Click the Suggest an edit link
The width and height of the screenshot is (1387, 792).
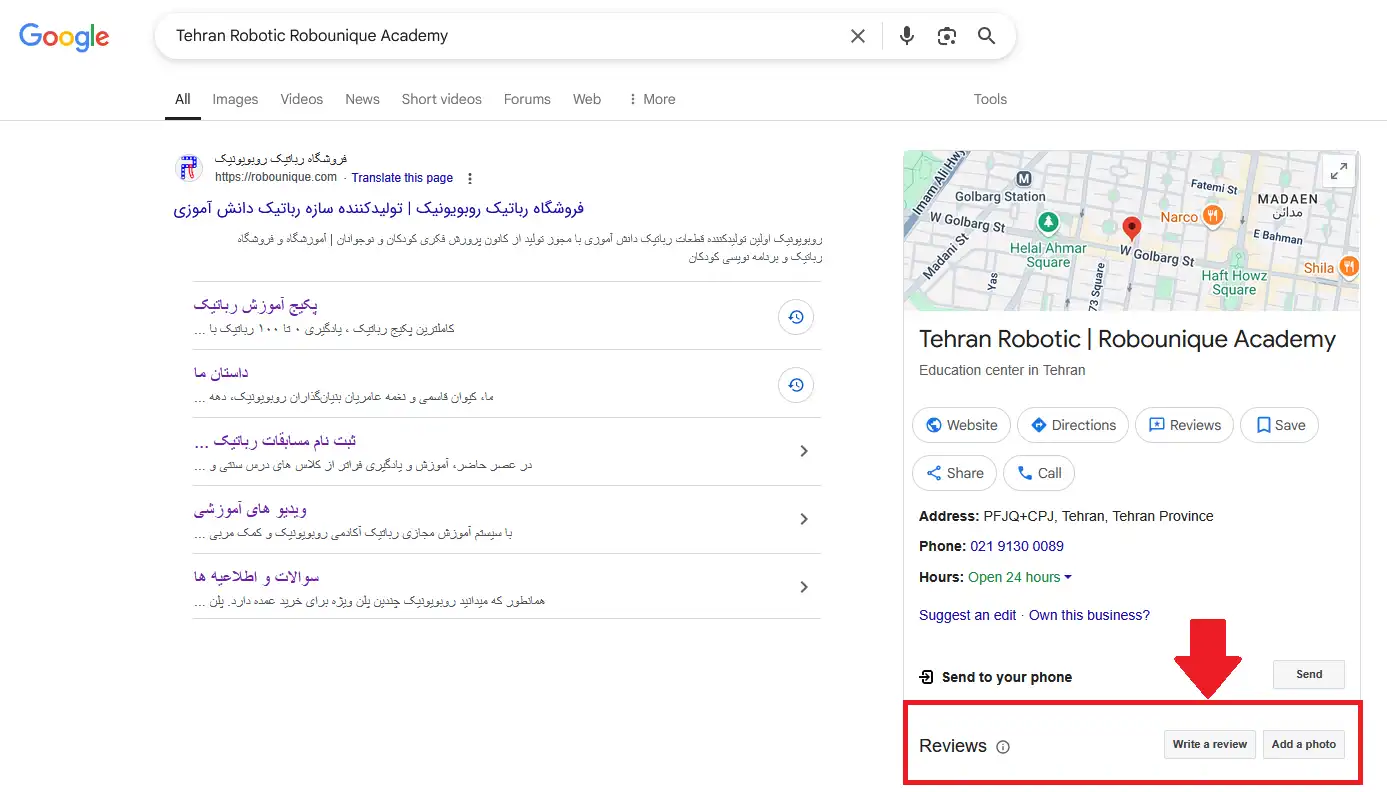[968, 615]
